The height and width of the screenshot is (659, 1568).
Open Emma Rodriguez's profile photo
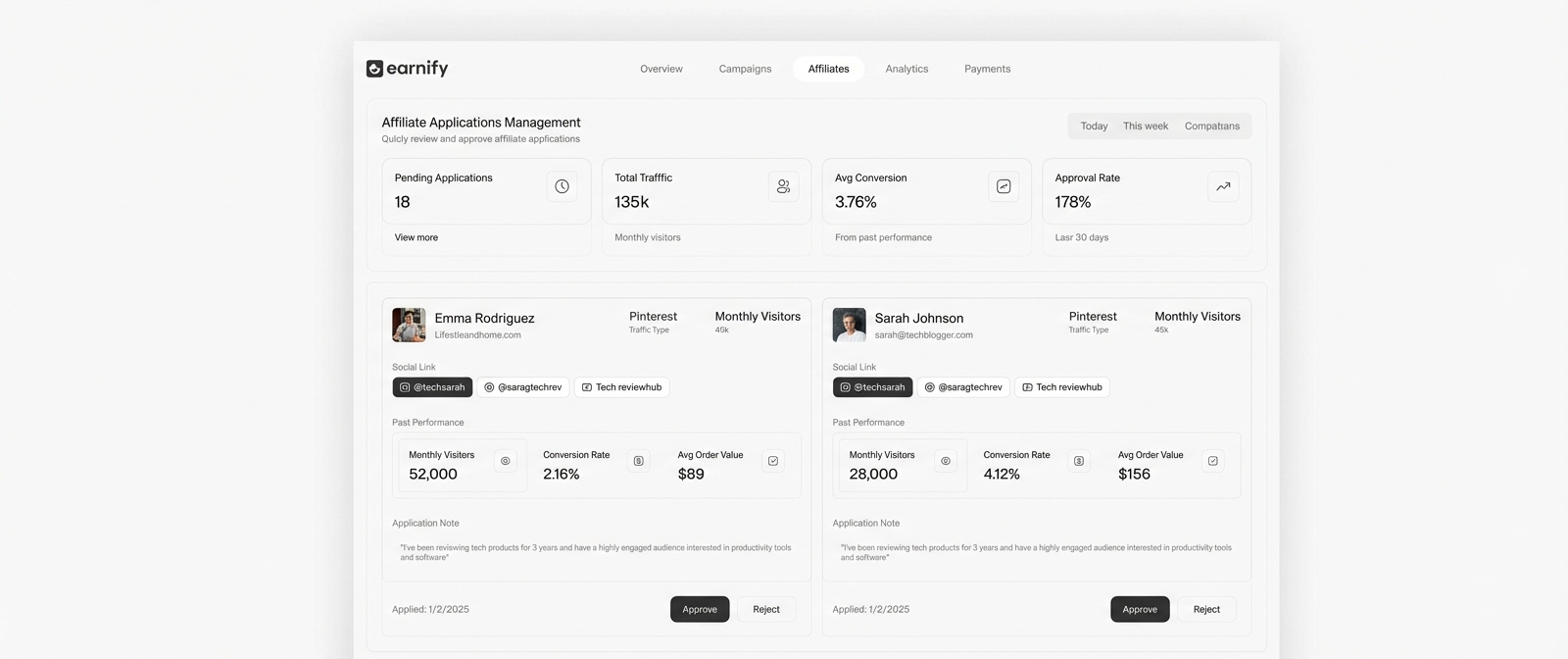click(x=409, y=325)
